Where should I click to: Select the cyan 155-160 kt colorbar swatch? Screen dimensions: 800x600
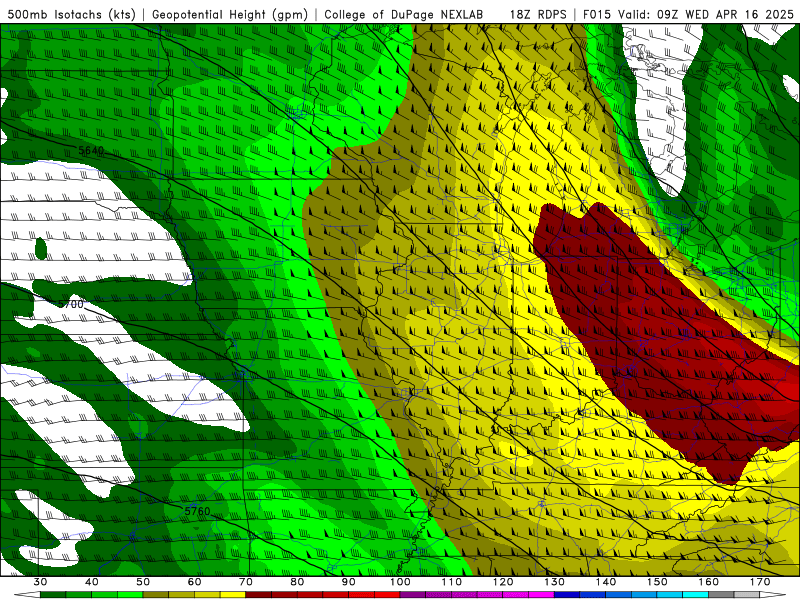coord(696,595)
